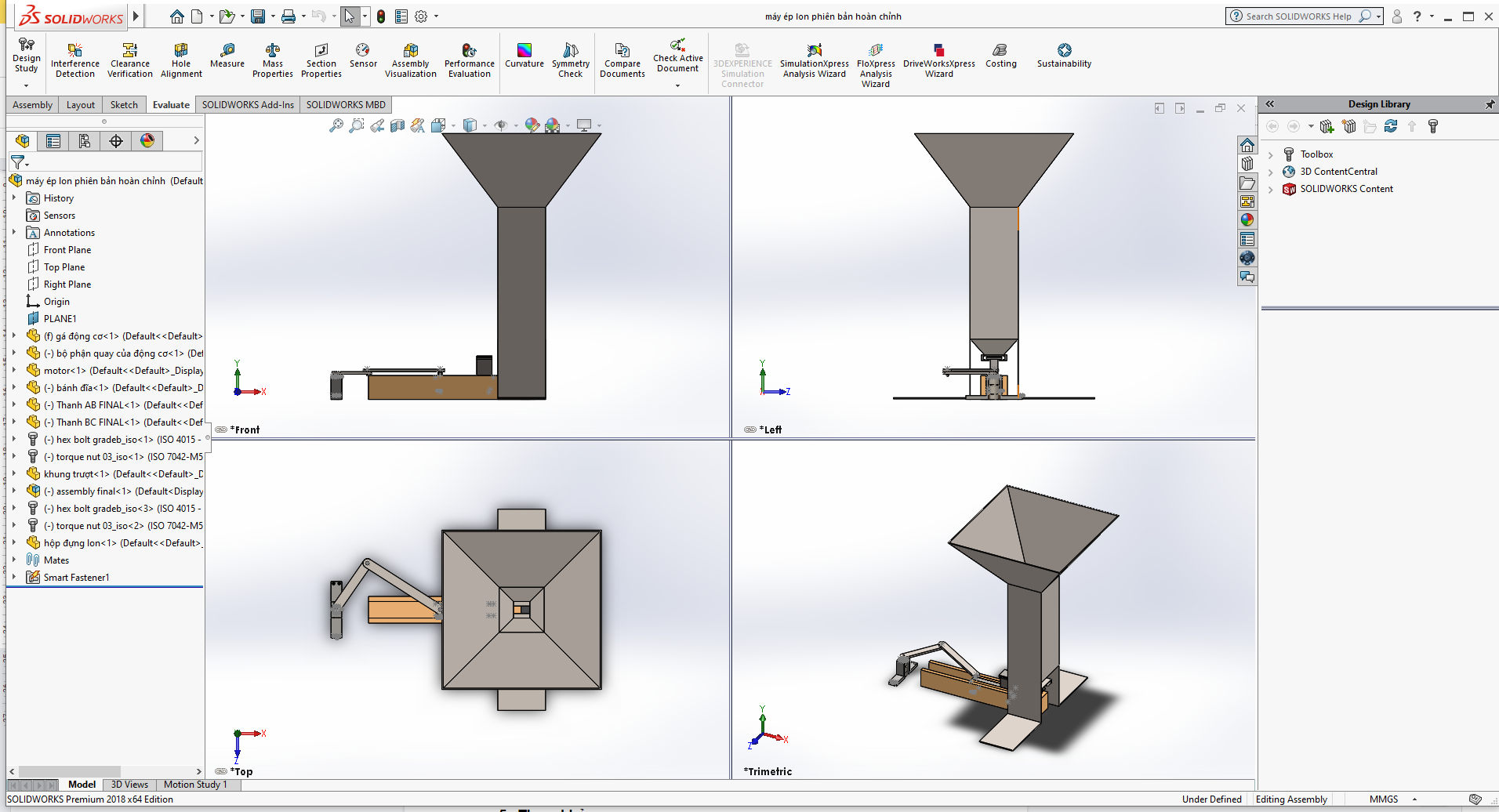
Task: Open the Edit Appearance color tool
Action: (x=532, y=125)
